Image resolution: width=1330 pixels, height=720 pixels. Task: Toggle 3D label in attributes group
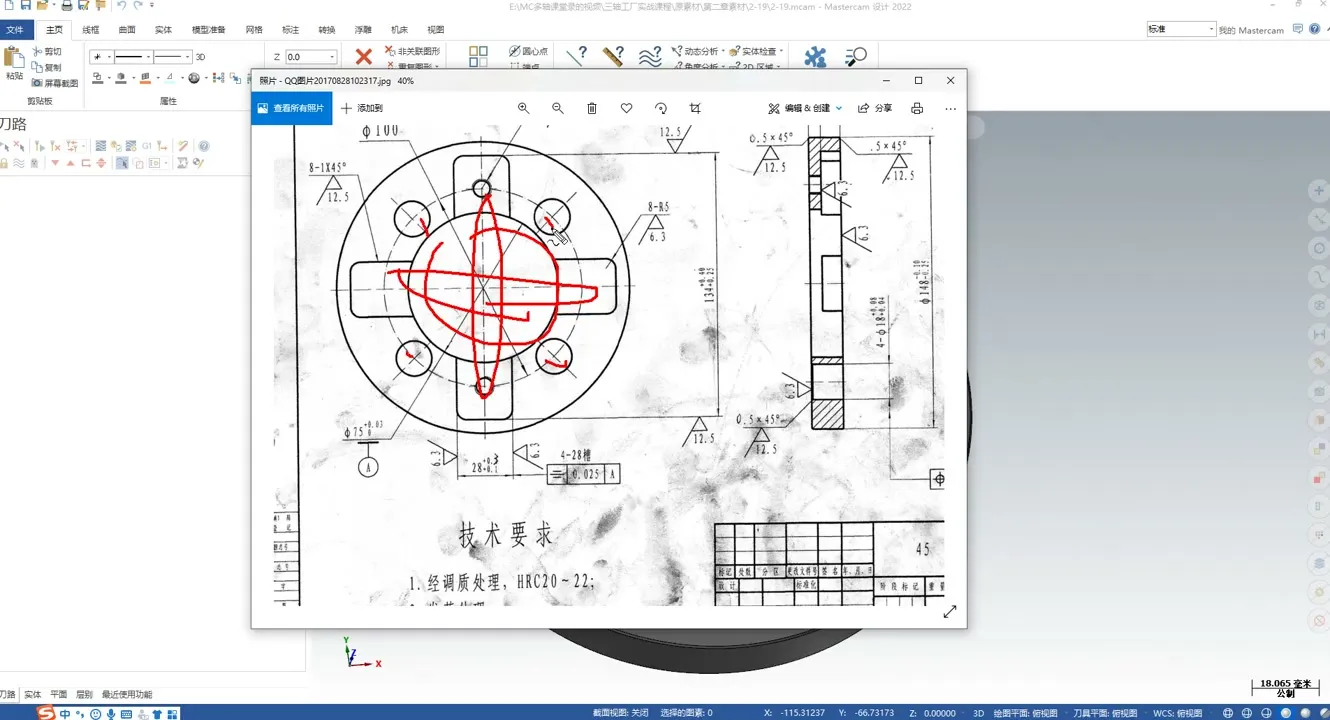[x=200, y=57]
